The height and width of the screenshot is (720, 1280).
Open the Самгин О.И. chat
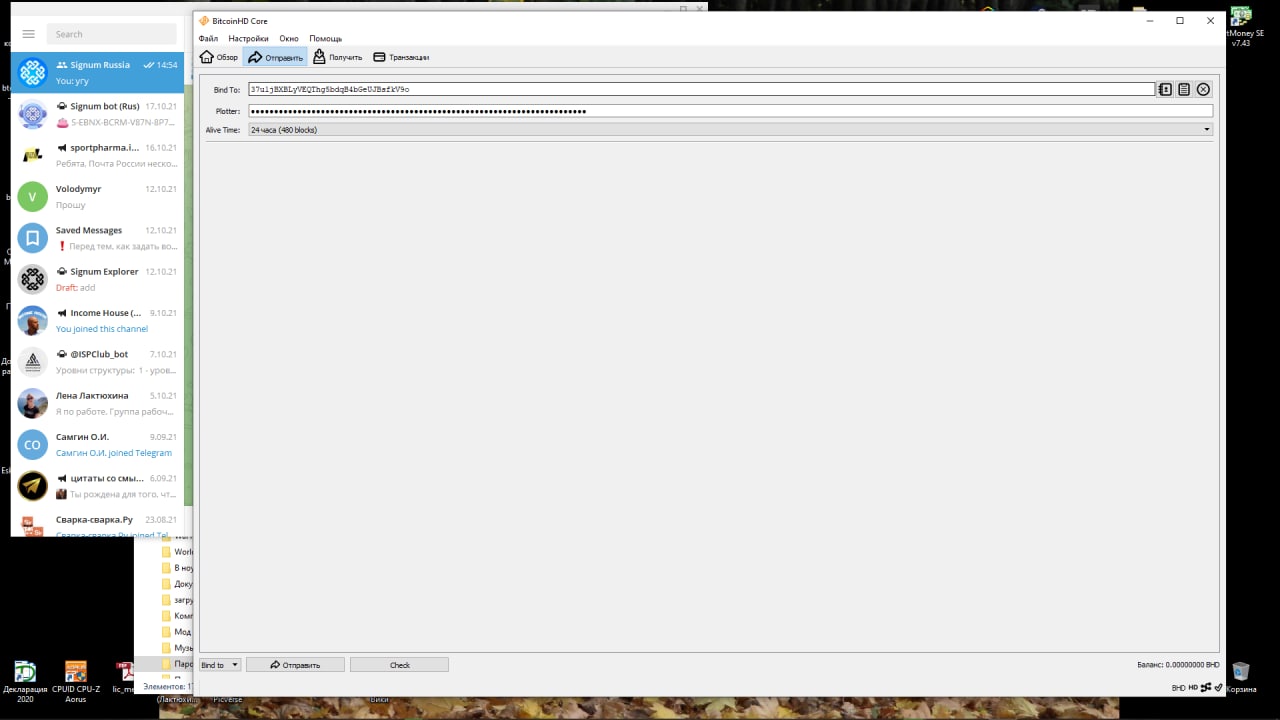pyautogui.click(x=97, y=444)
